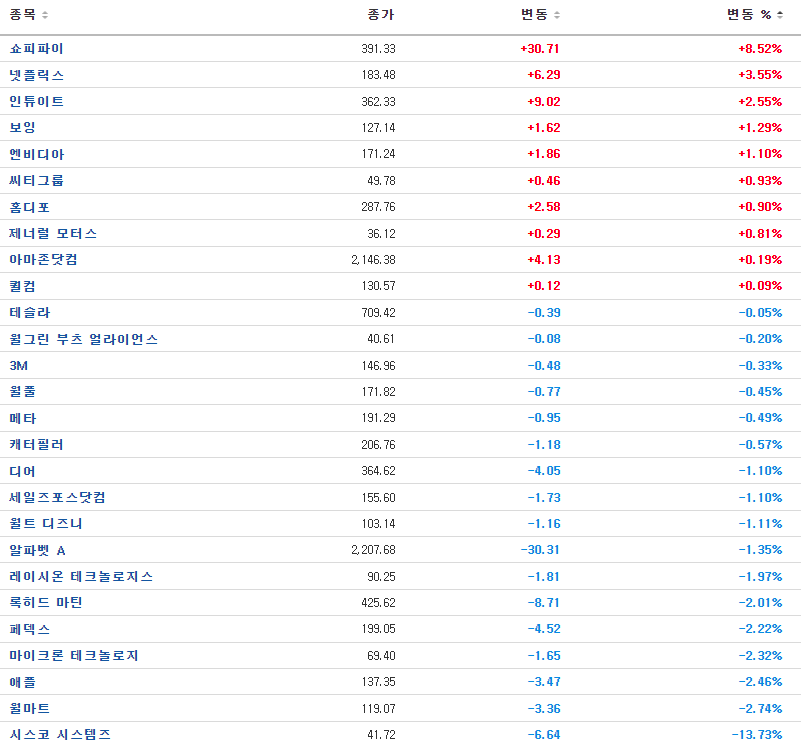Sort by 변동 column sort arrows
Viewport: 801px width, 753px height.
557,15
